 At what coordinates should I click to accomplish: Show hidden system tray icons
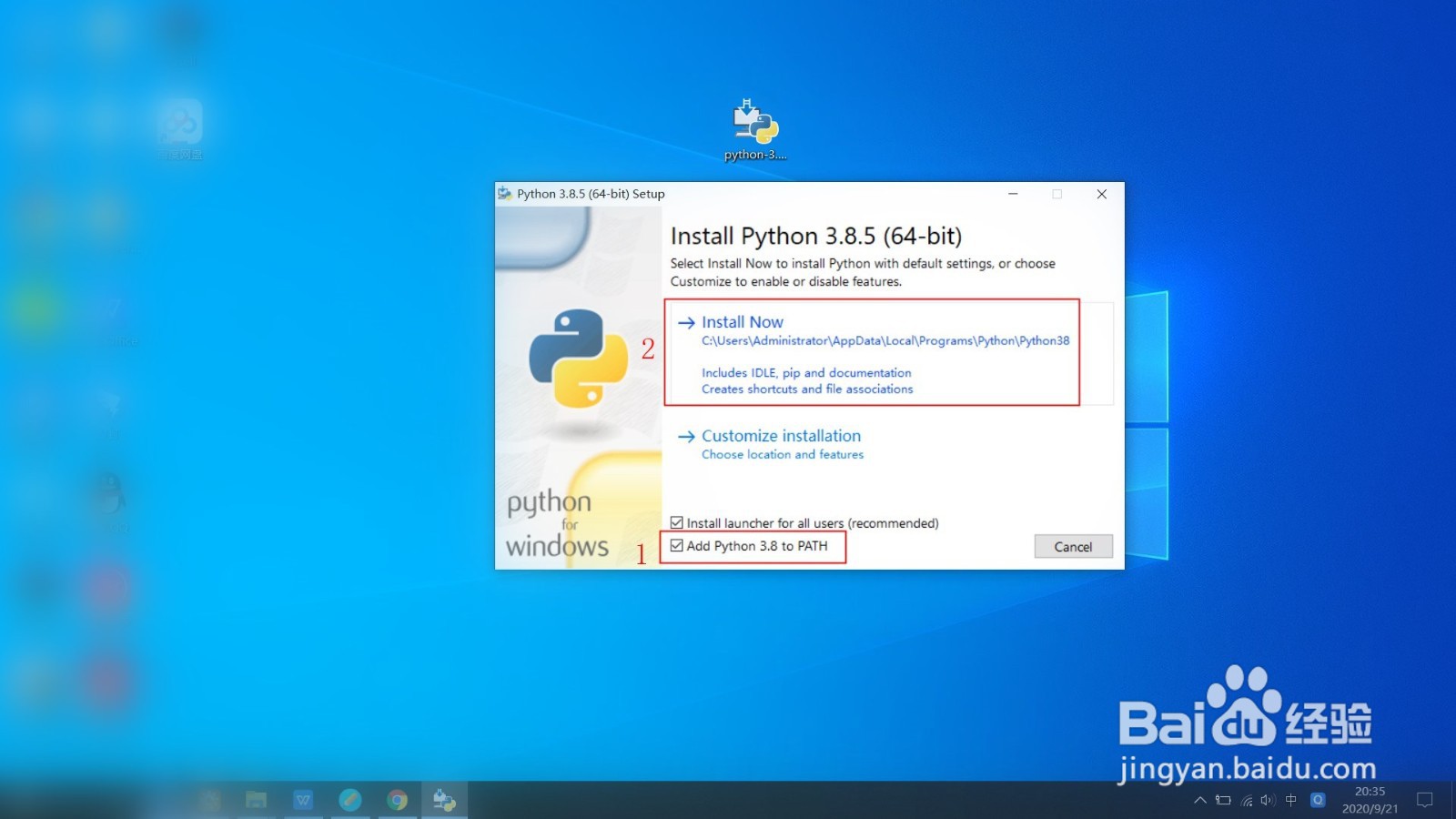1200,801
